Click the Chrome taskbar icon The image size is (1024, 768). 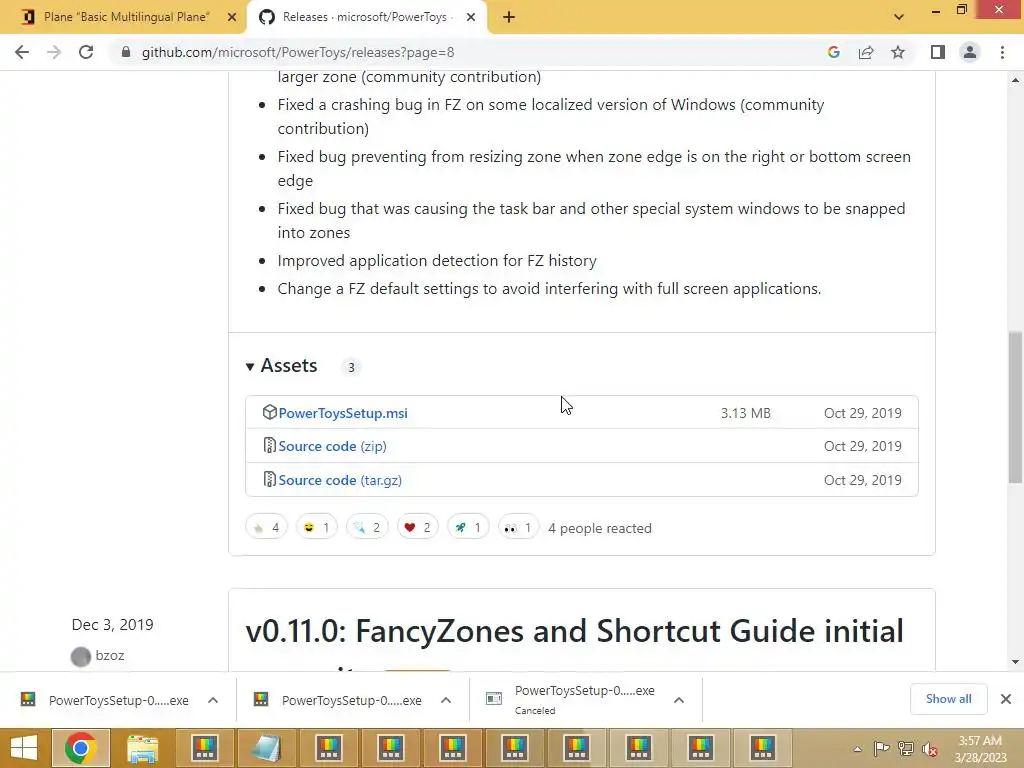pos(81,748)
